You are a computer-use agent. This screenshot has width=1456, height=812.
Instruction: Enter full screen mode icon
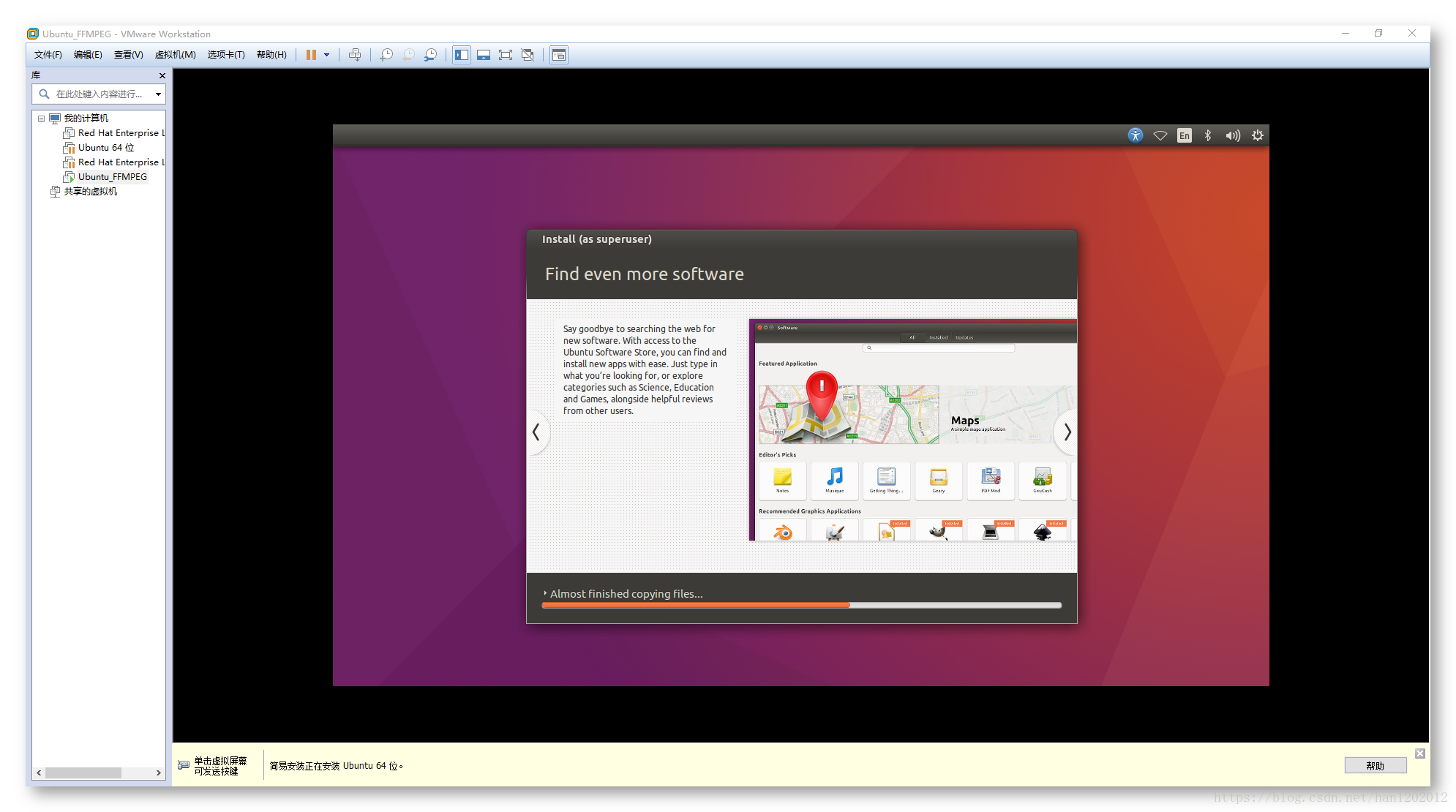(x=506, y=55)
